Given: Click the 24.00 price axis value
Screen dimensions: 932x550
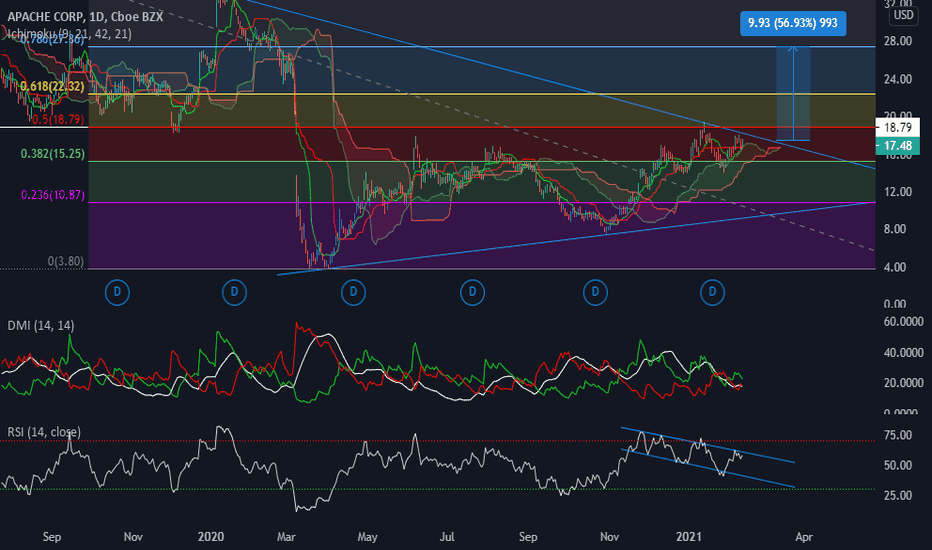Looking at the screenshot, I should [898, 79].
